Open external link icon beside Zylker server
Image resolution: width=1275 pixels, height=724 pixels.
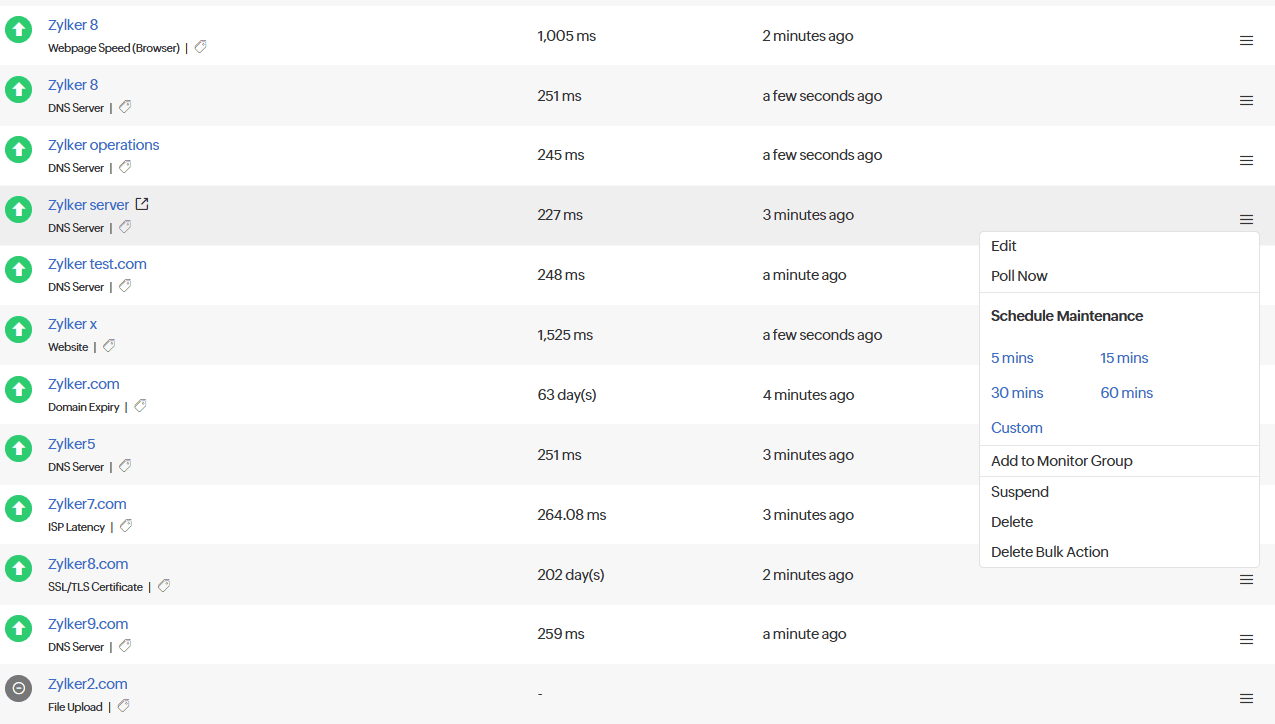(142, 204)
